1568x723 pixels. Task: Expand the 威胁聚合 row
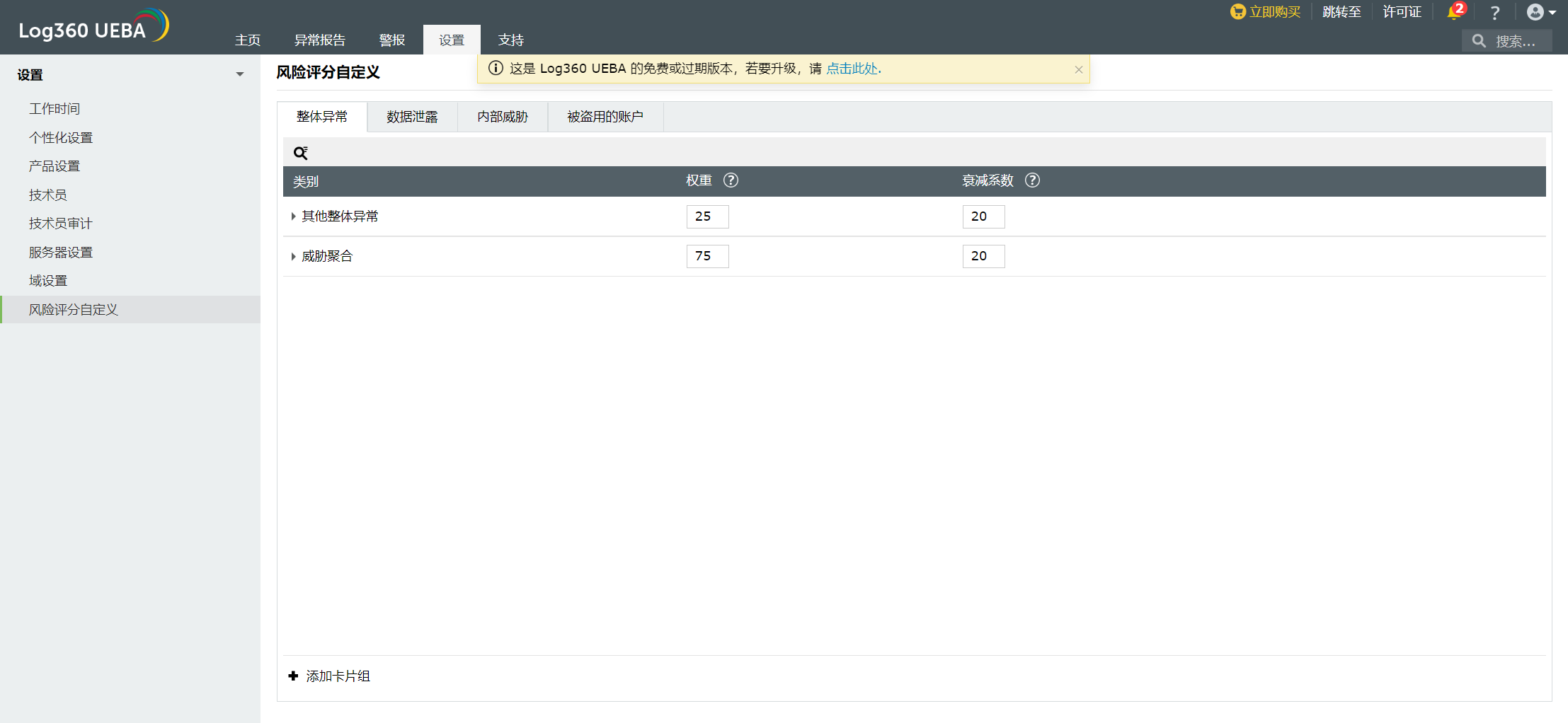click(293, 256)
